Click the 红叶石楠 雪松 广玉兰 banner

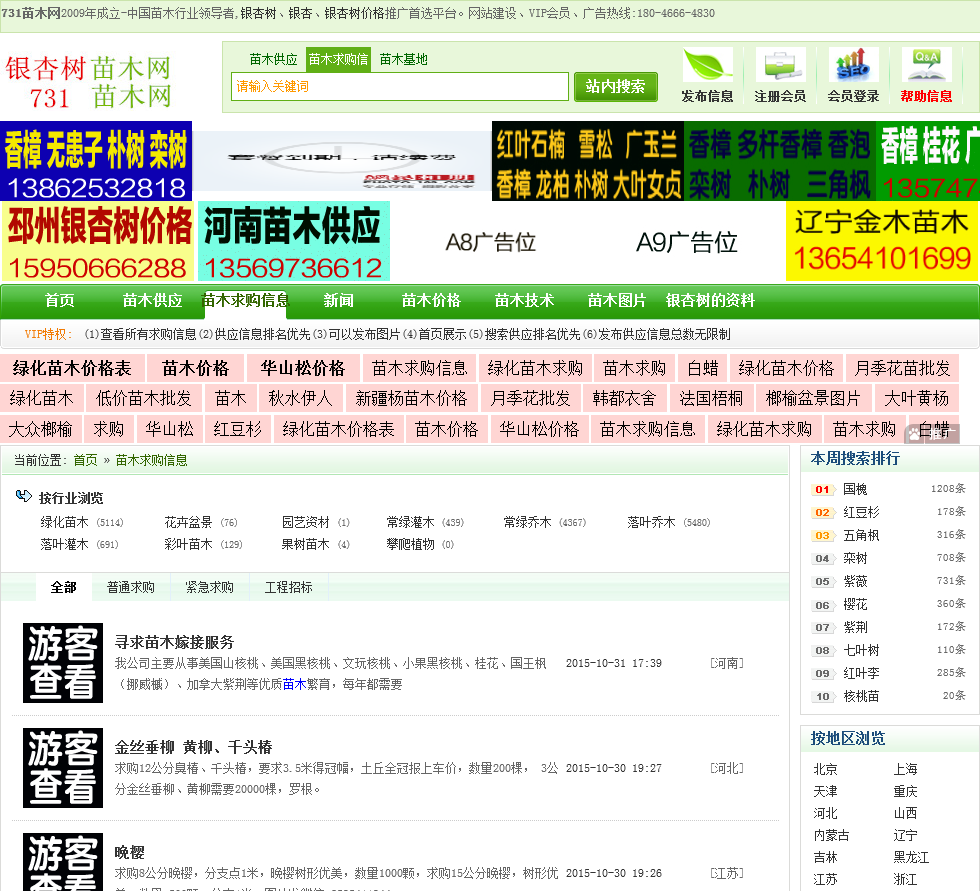pos(588,161)
